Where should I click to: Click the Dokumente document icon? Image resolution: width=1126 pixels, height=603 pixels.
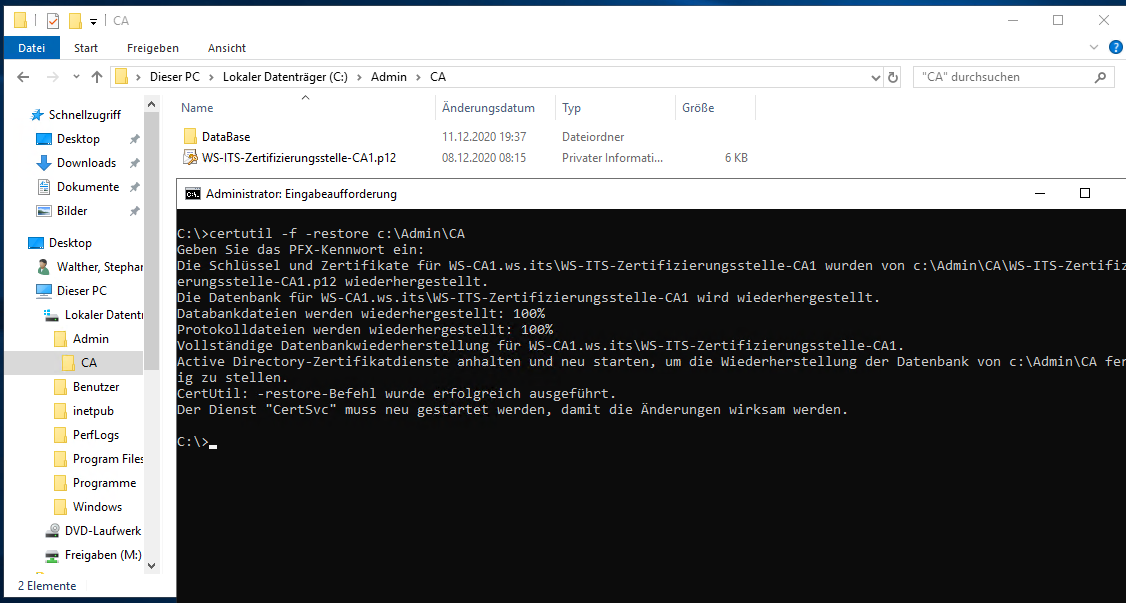point(44,187)
